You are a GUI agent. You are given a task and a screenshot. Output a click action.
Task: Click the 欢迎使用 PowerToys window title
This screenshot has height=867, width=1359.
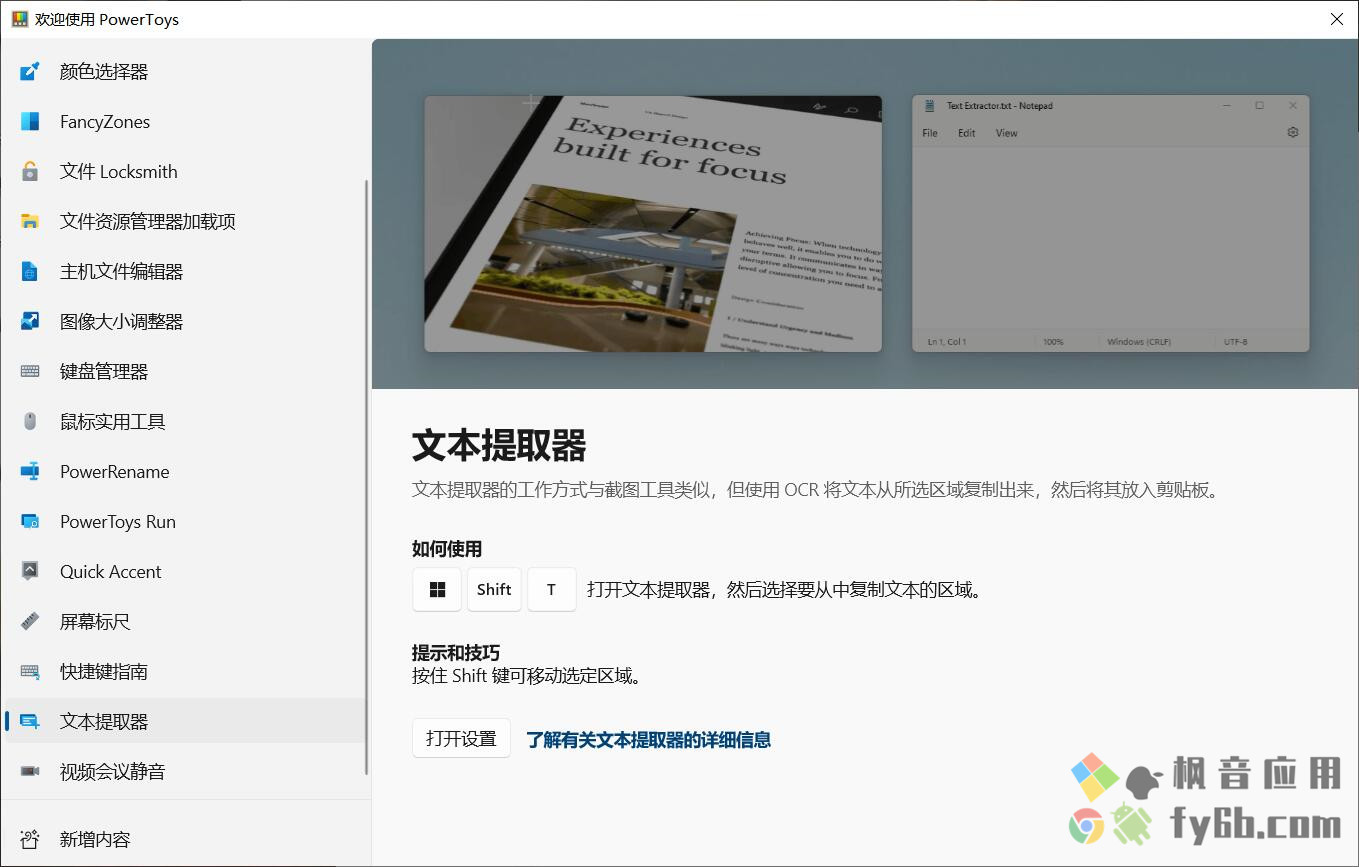click(107, 19)
